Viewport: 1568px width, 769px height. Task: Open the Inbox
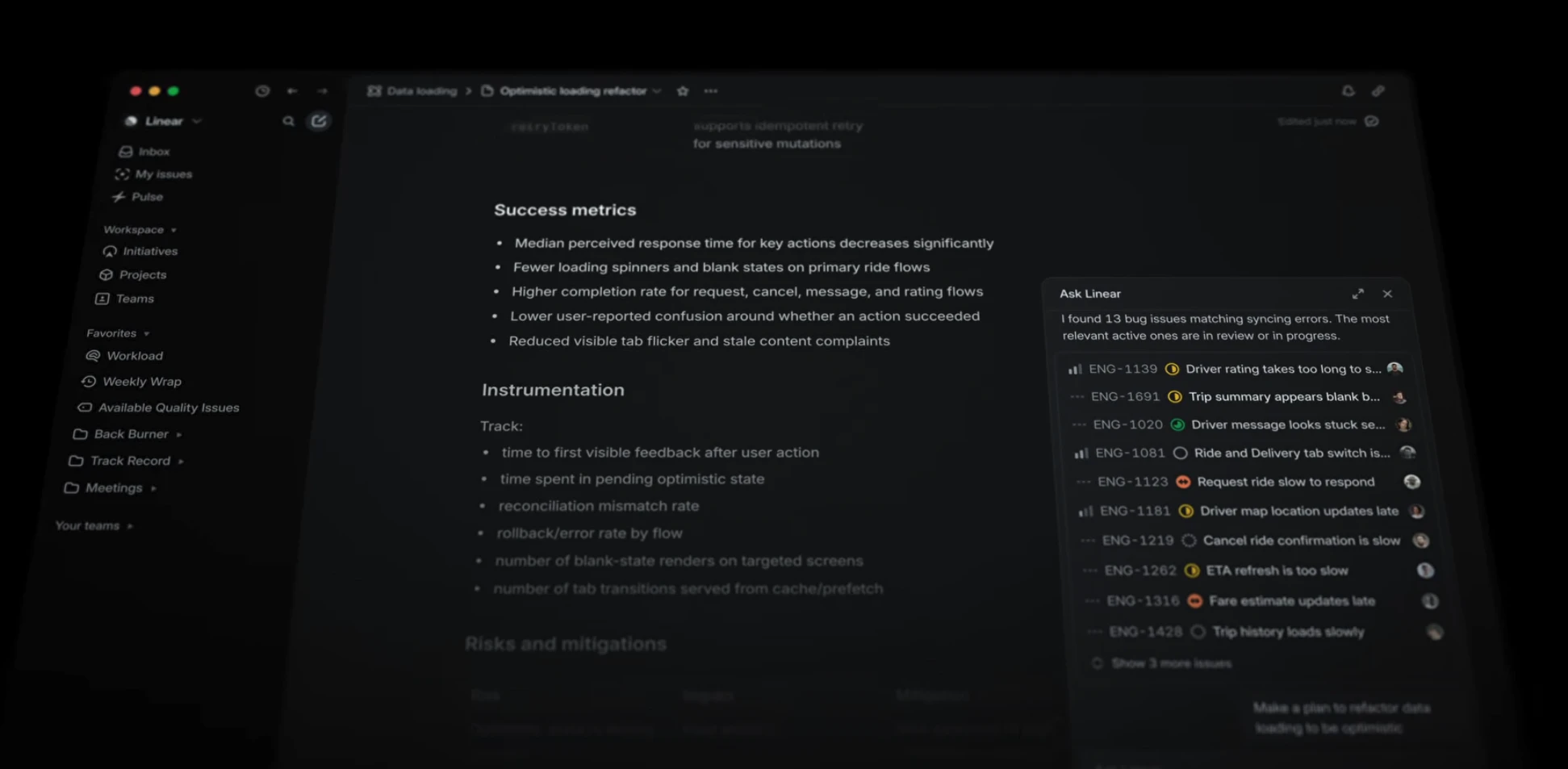pos(145,152)
